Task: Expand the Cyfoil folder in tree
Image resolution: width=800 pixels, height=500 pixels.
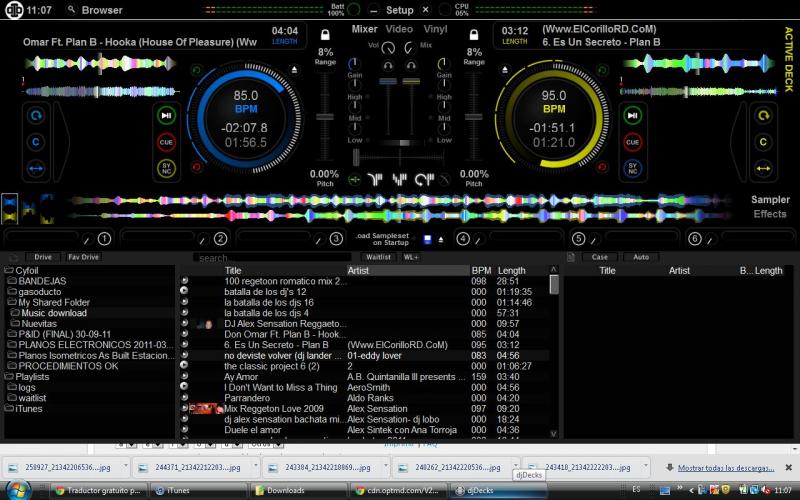Action: [9, 270]
